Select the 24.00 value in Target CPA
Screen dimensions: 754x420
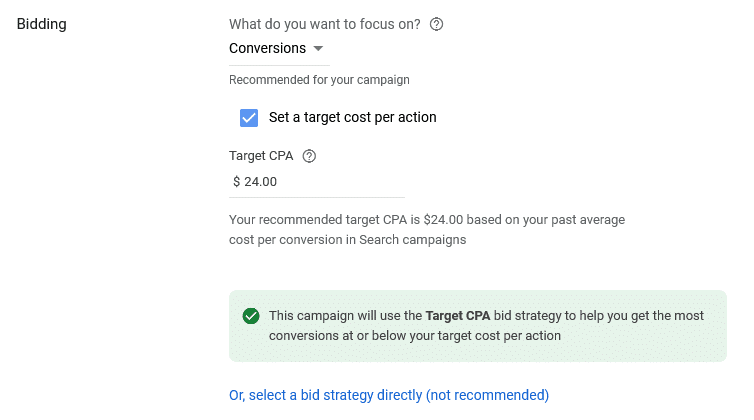point(260,182)
